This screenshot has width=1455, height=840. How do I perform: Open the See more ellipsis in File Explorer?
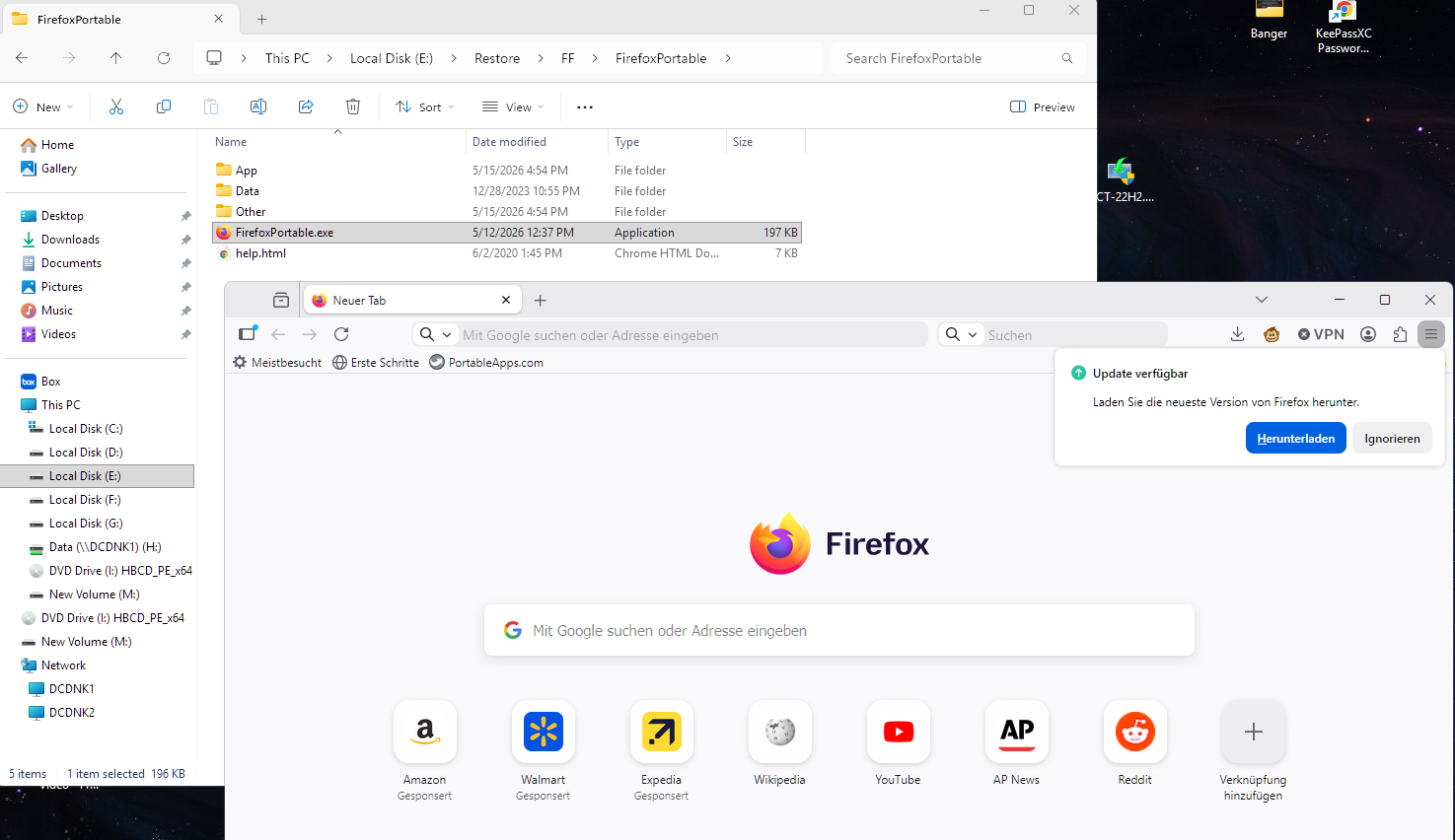[x=585, y=106]
